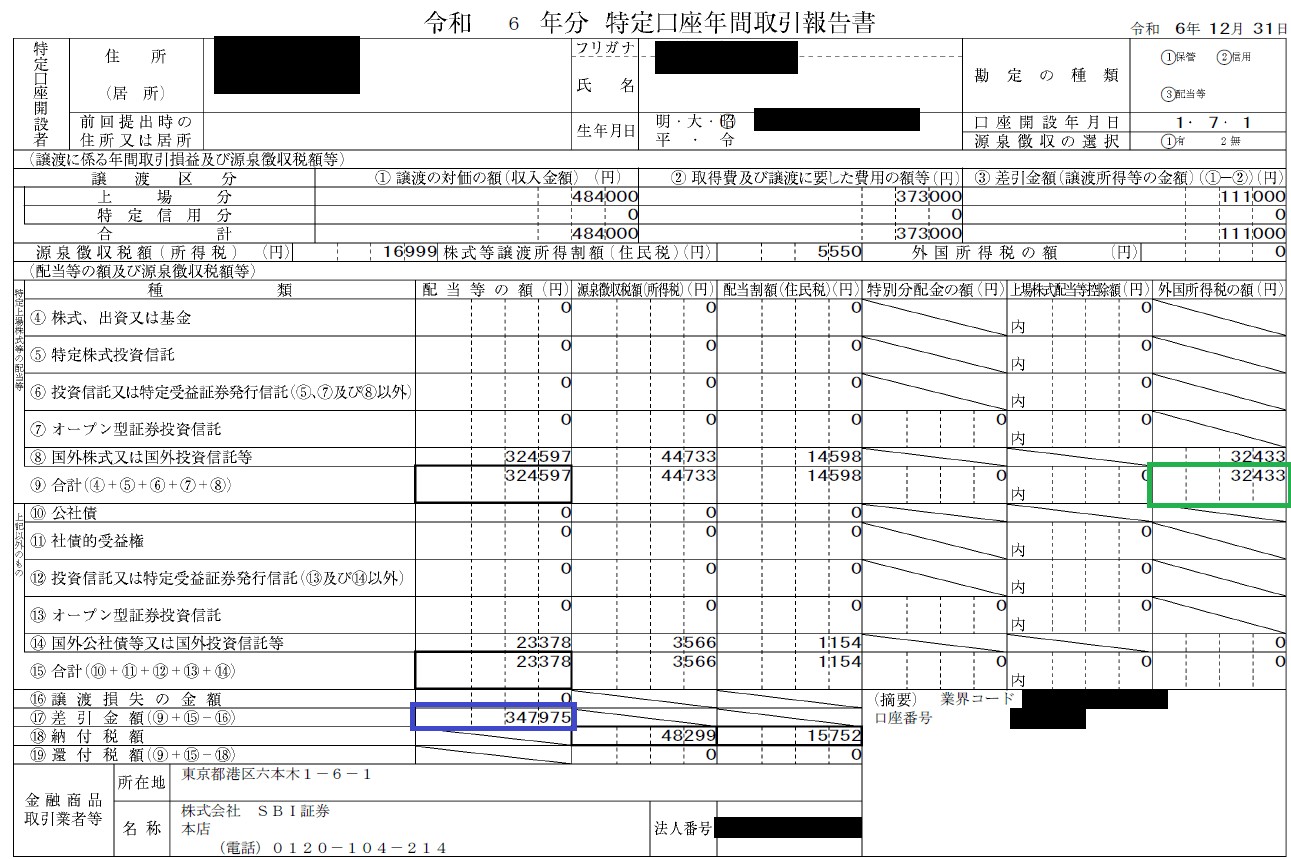1291x859 pixels.
Task: Click the title 特定口座年間取引報告書
Action: click(x=740, y=23)
